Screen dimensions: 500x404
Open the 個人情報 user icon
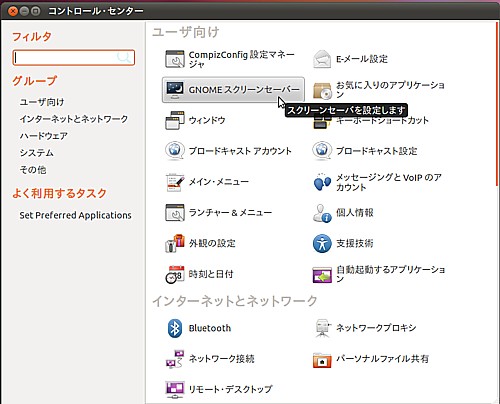pyautogui.click(x=322, y=213)
